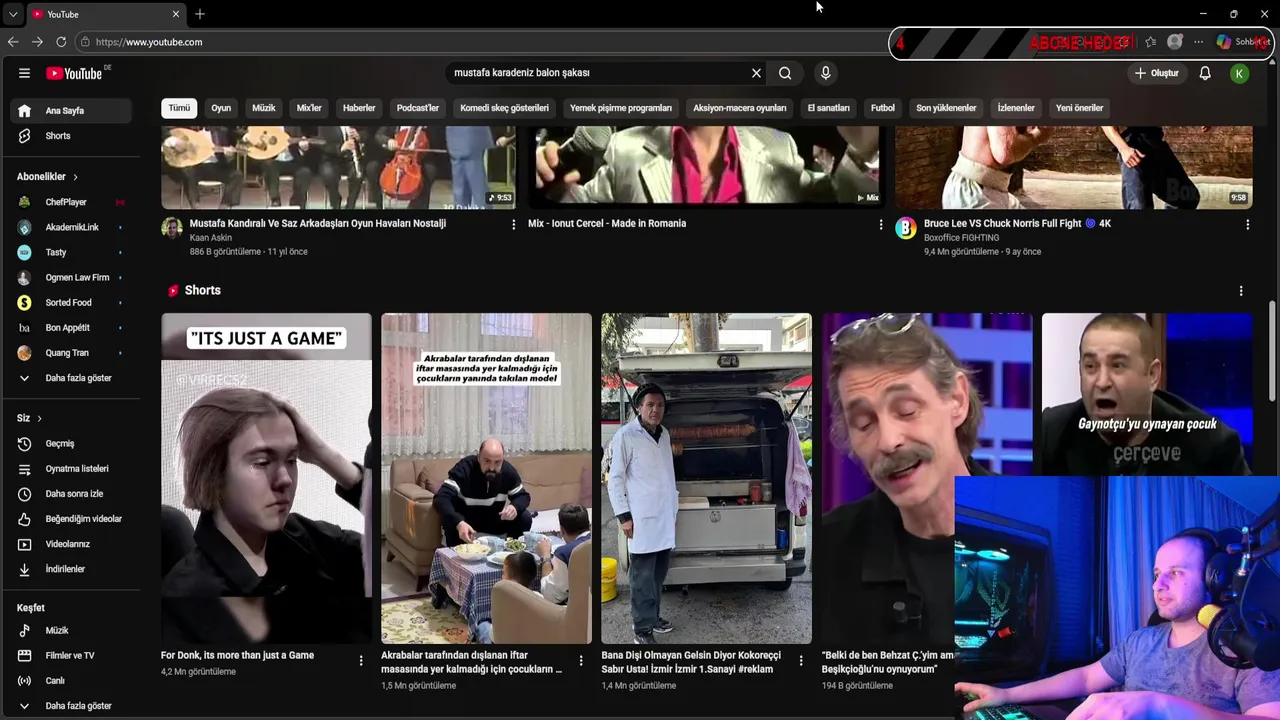Open Canlı in sidebar
1280x720 pixels.
pos(71,681)
